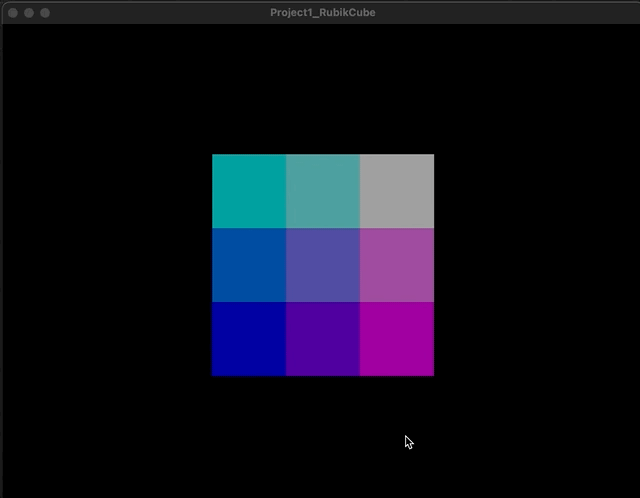Click the magenta bottom-right square

[397, 339]
